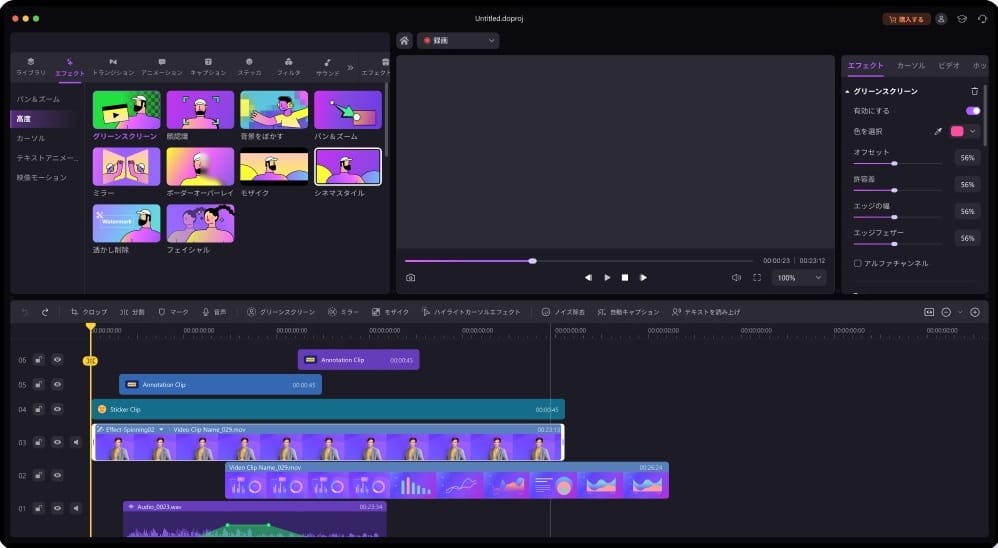
Task: Expand the Effect-Spinning02 dropdown on video clip
Action: pos(161,429)
